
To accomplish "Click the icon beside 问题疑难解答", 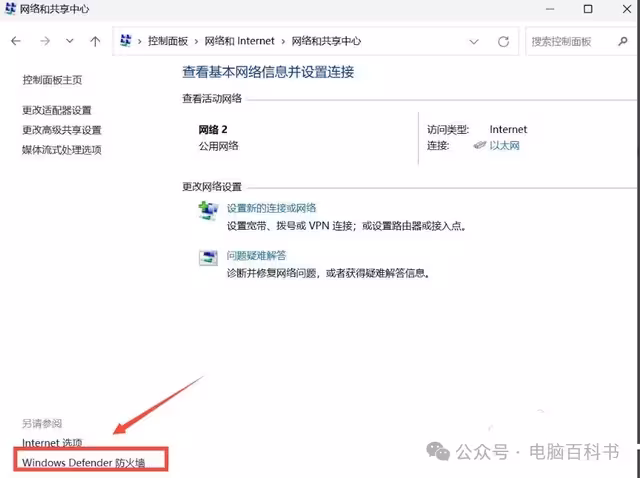I will [209, 257].
